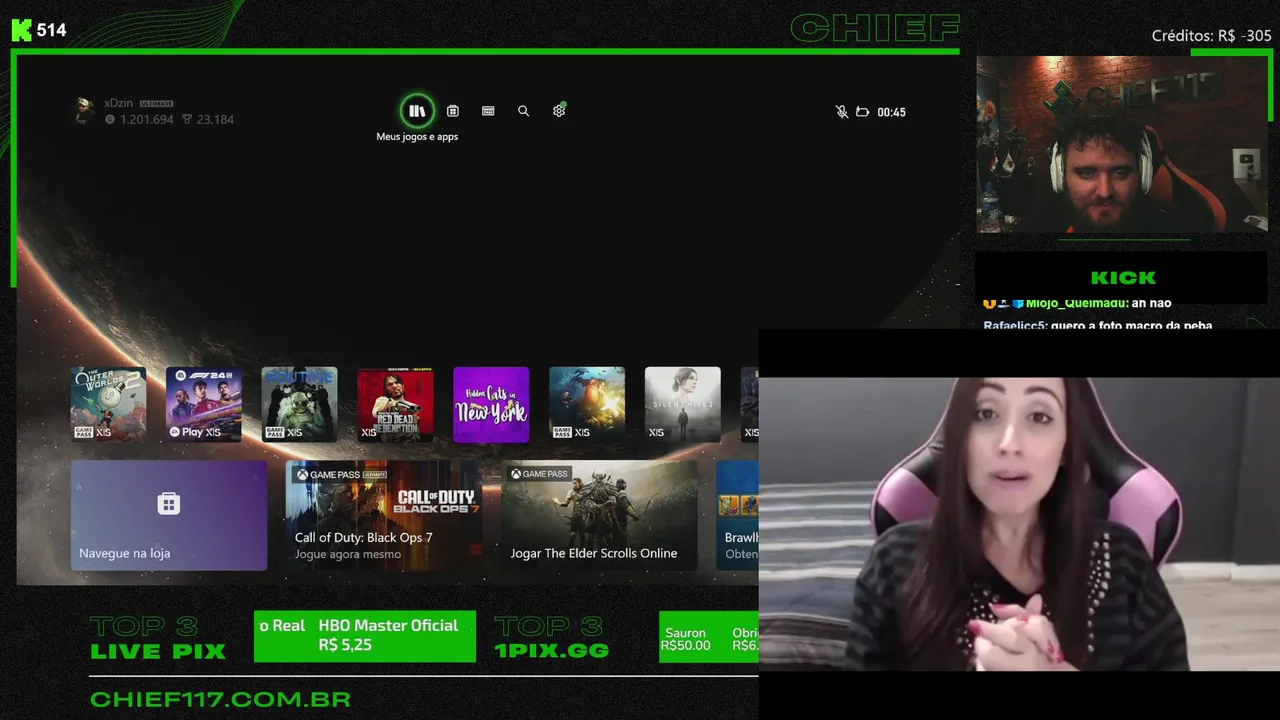Viewport: 1280px width, 720px height.
Task: Click the streamer webcam feed
Action: point(1122,144)
